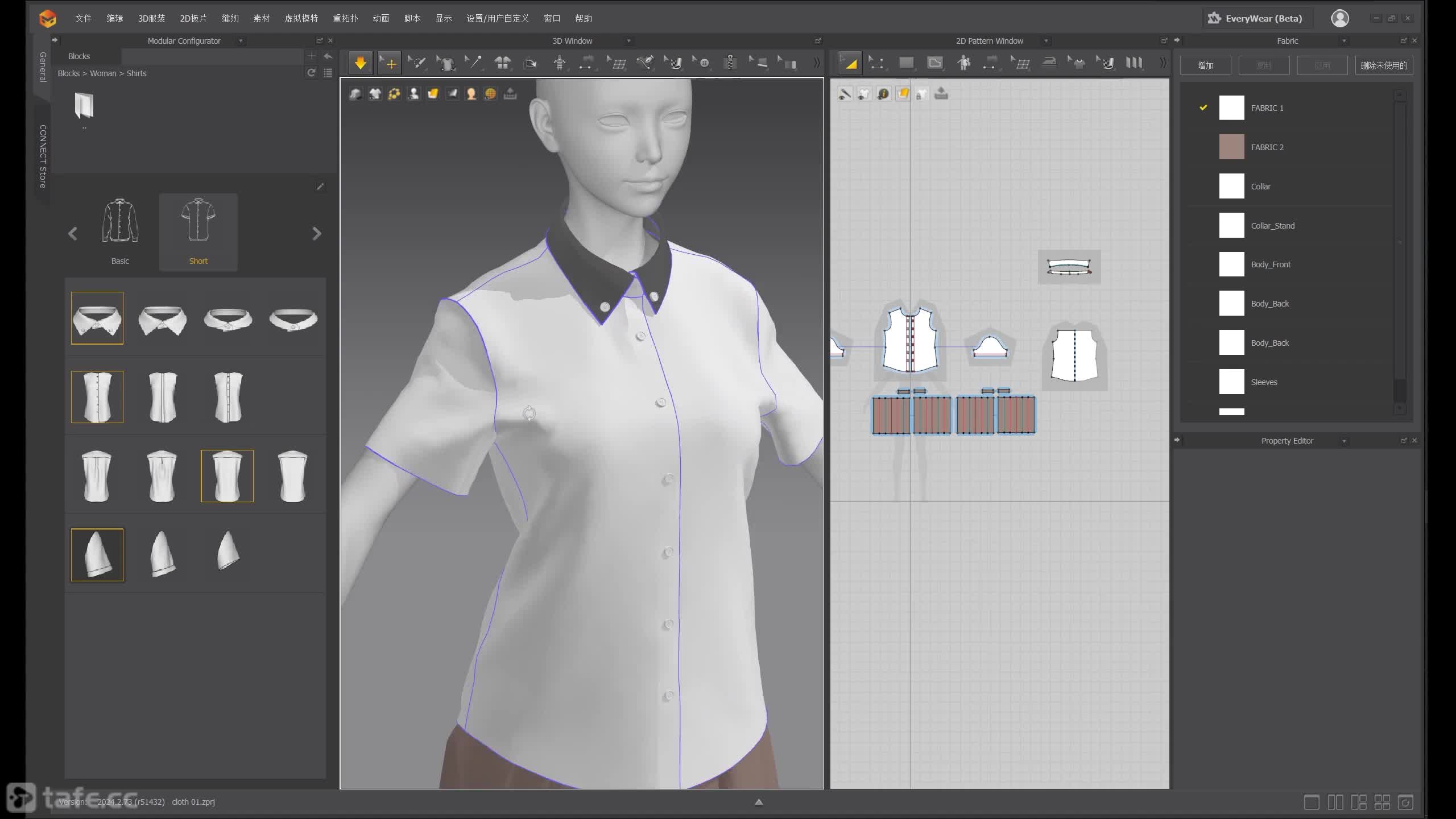Select the Sleeves fabric swatch
Screen dimensions: 1456x819
(x=1231, y=382)
